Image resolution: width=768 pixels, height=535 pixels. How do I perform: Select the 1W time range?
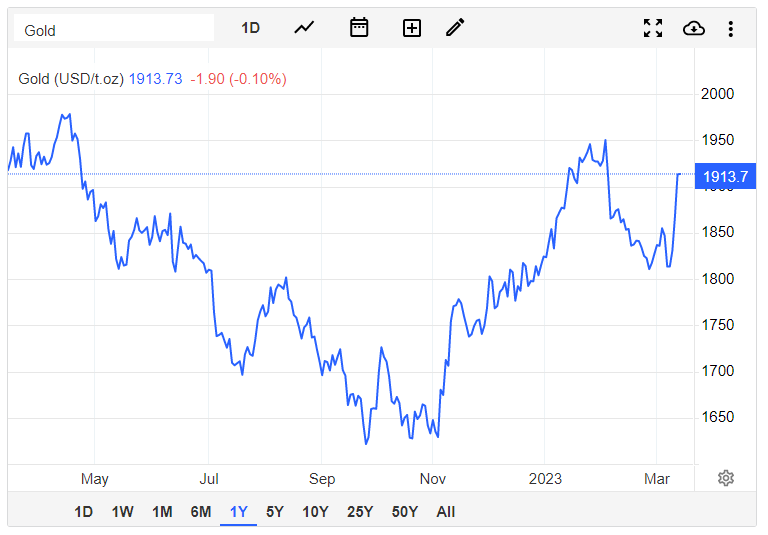[122, 512]
